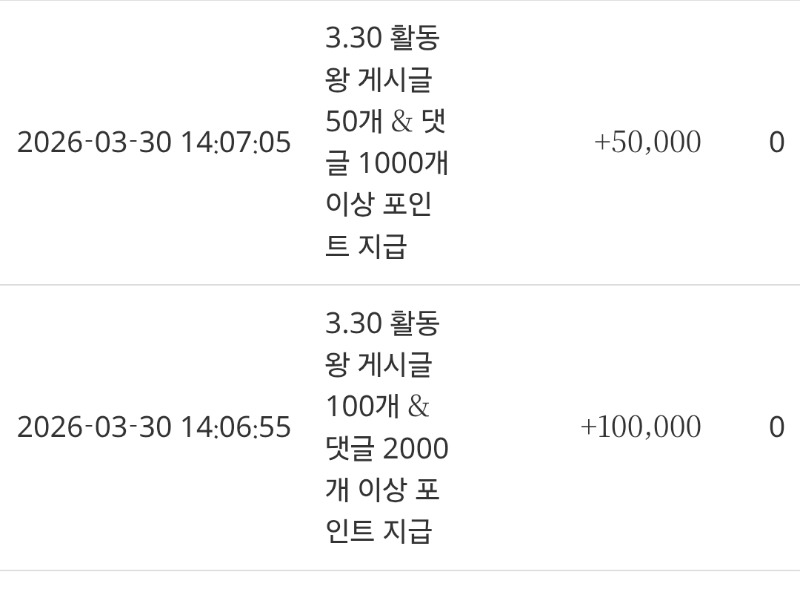Select the +100,000 points amount

point(640,428)
